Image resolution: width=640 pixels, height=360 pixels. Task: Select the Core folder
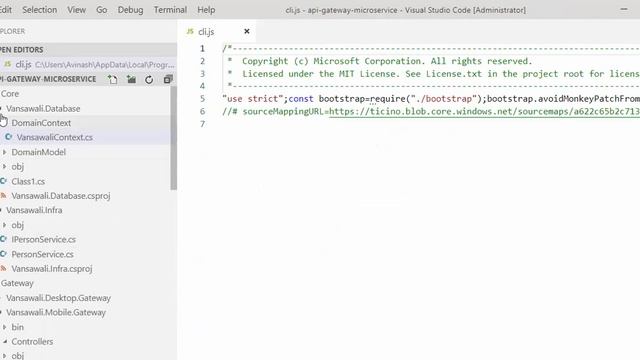[x=10, y=94]
